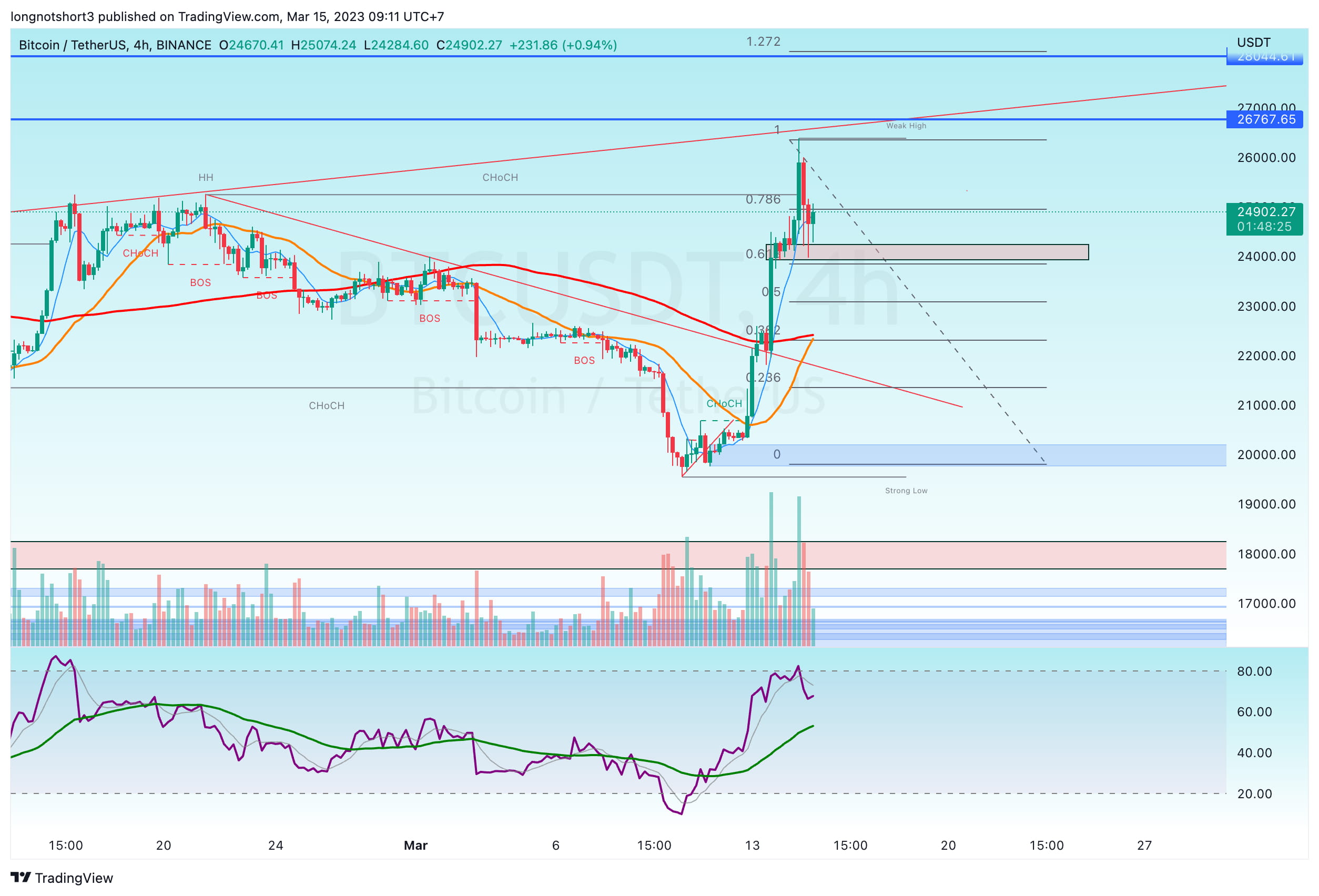Click the 'HH' structure label
This screenshot has width=1319, height=896.
[x=206, y=178]
